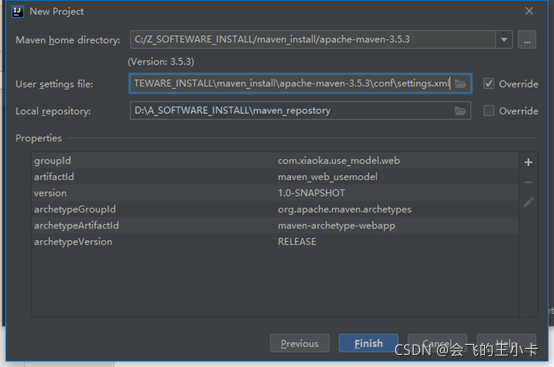The image size is (554, 367).
Task: Select the groupId property row
Action: pyautogui.click(x=275, y=161)
